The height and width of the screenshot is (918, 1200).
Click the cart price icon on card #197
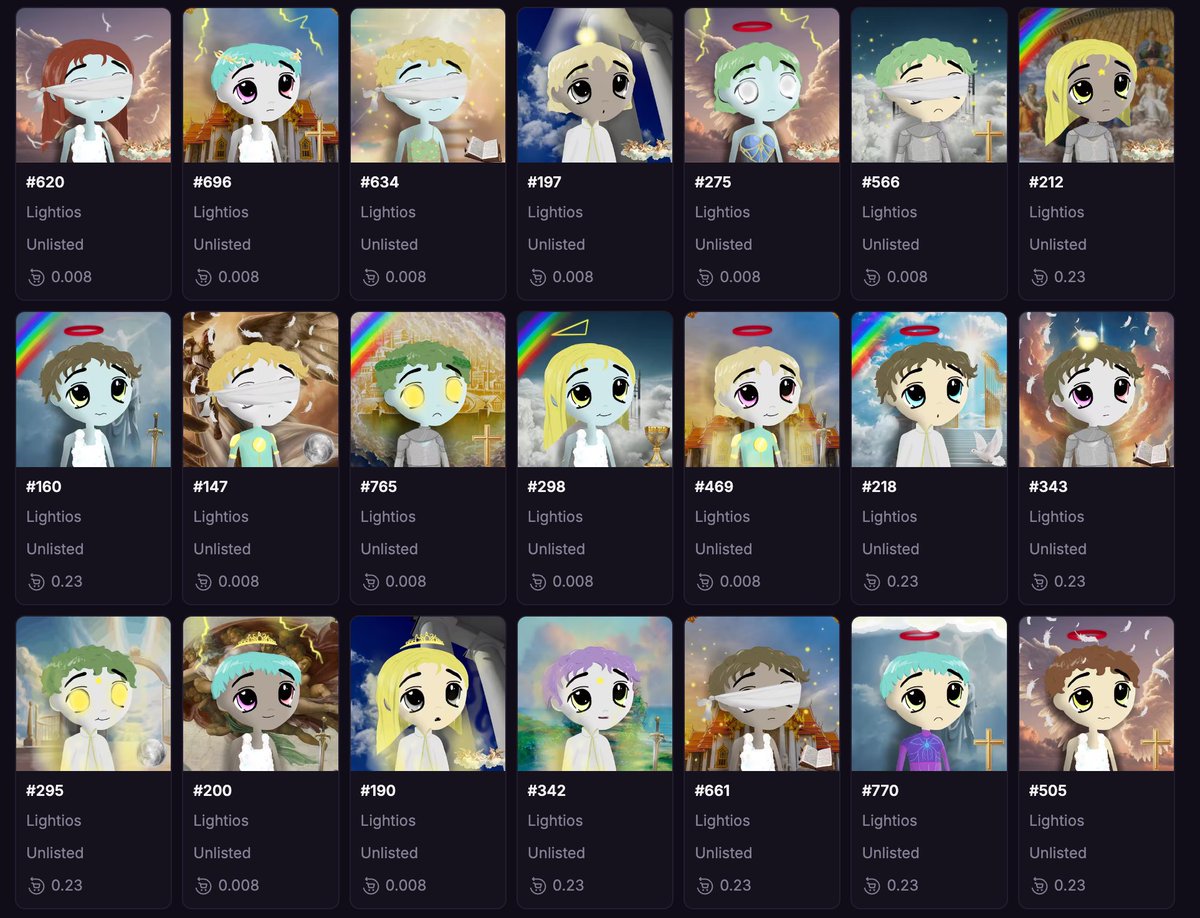coord(538,277)
